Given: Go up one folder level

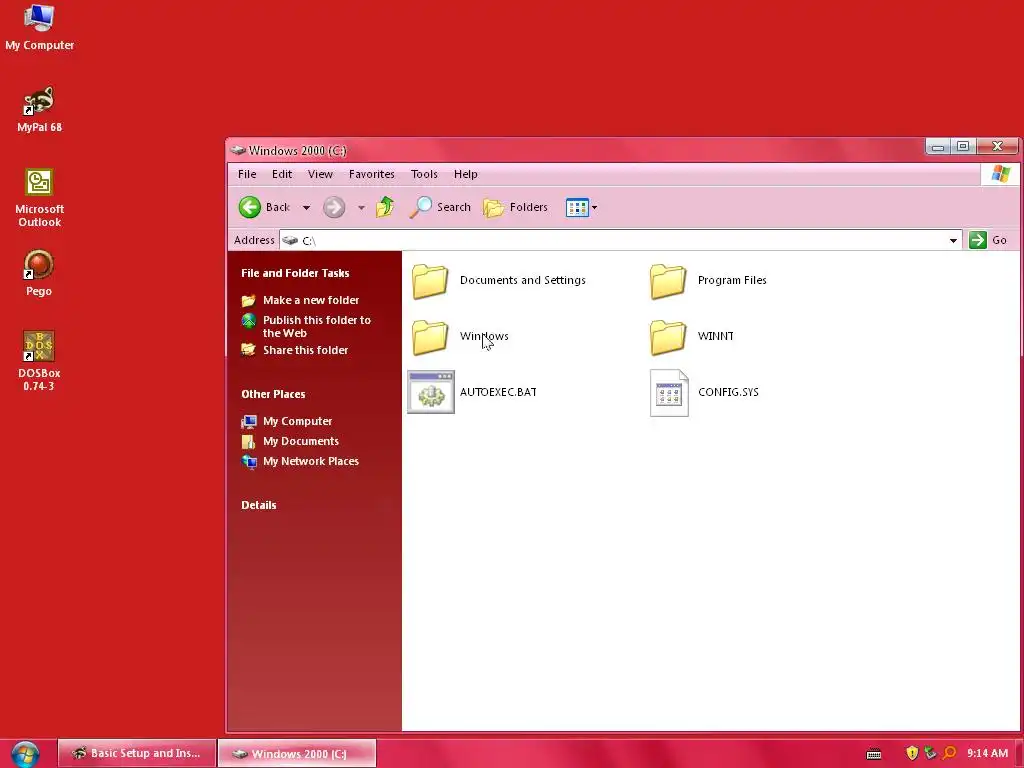Looking at the screenshot, I should click(x=385, y=207).
